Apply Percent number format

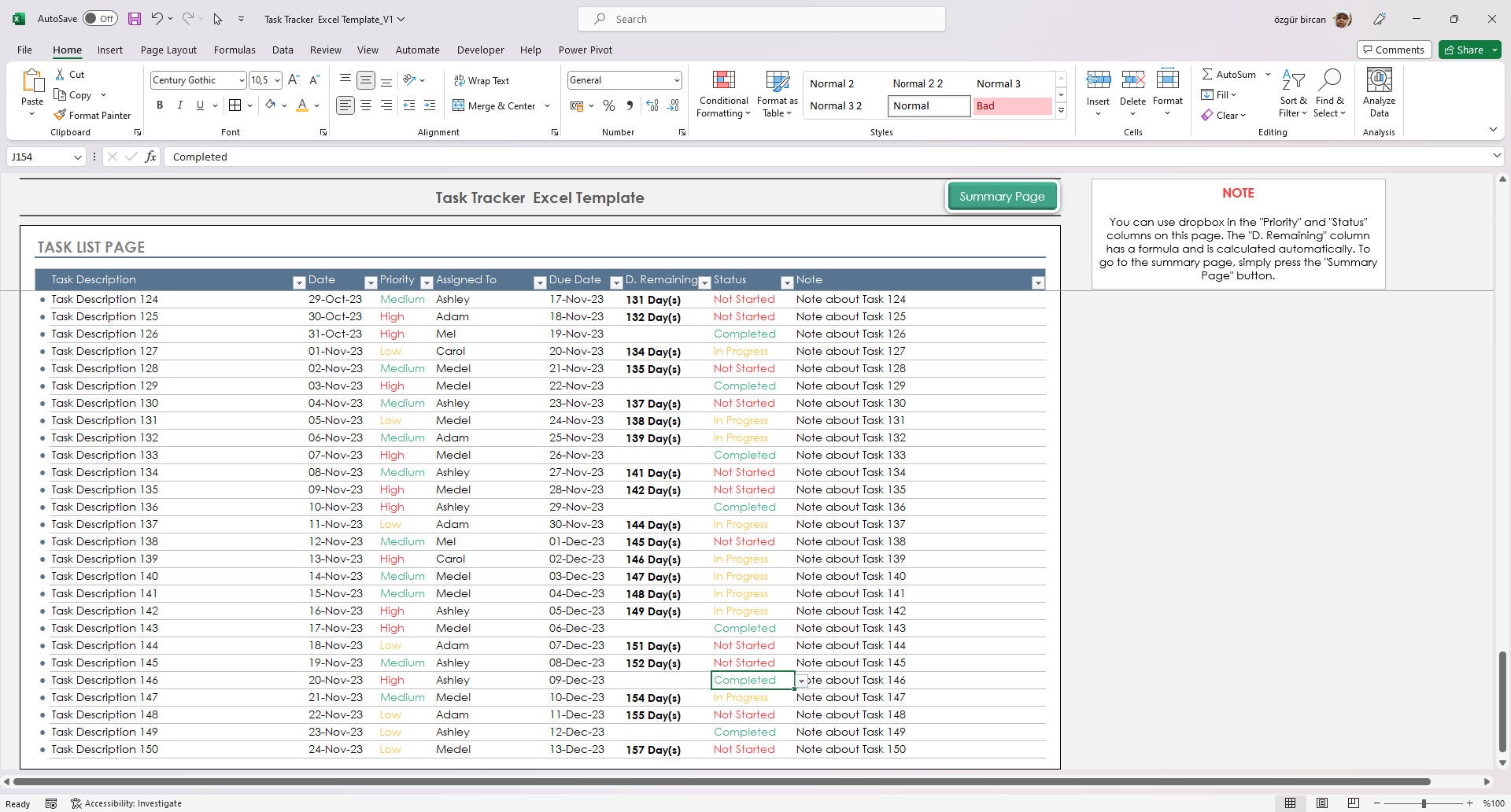608,105
